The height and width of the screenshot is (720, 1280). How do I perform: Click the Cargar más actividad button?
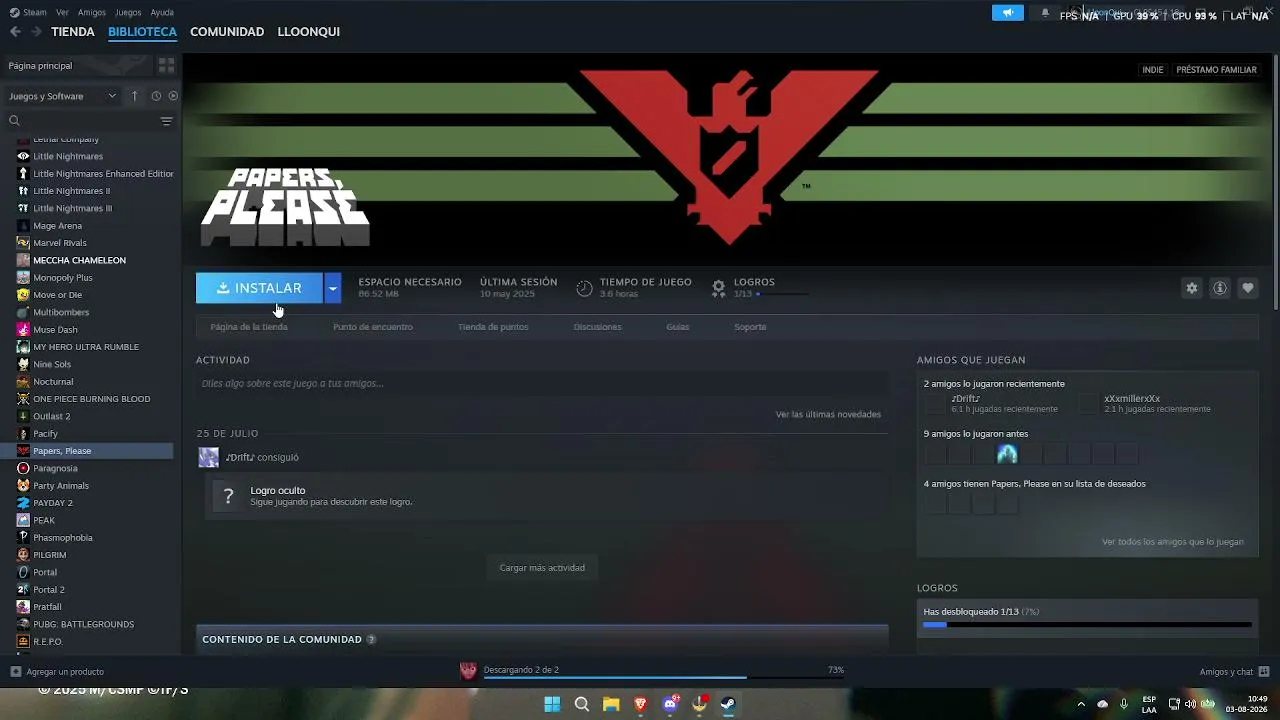[x=542, y=568]
